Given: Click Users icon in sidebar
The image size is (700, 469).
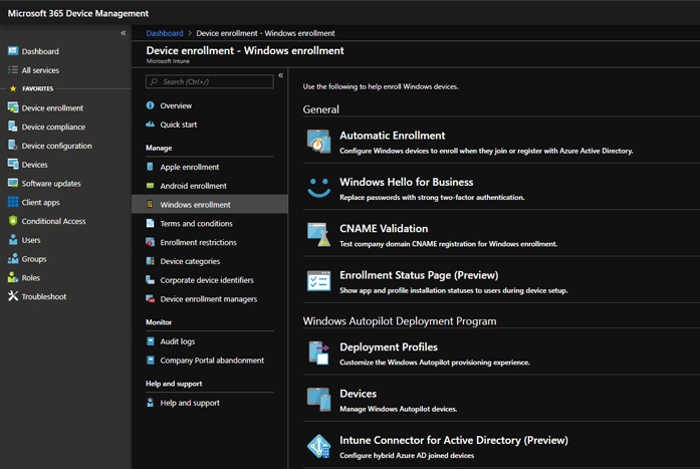Looking at the screenshot, I should (x=13, y=240).
